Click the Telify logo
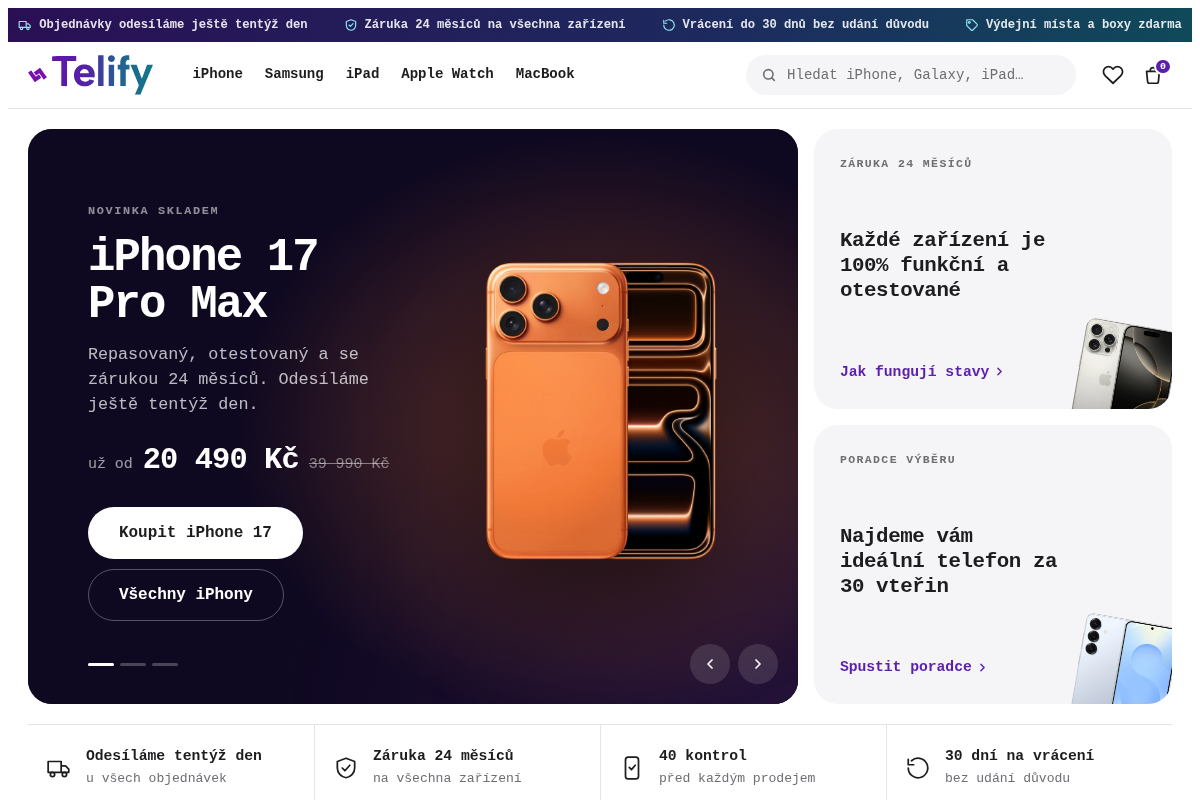The image size is (1200, 800). click(90, 74)
